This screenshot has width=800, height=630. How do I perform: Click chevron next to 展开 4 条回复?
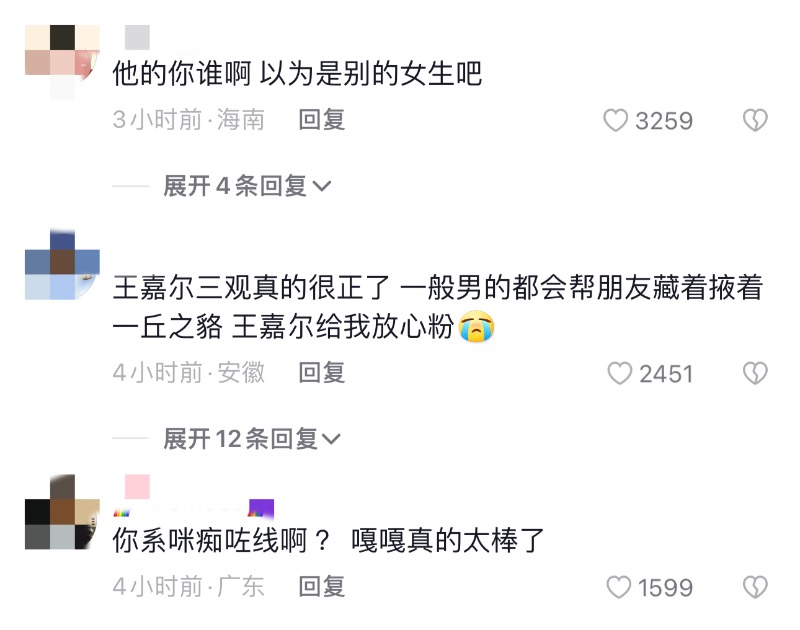pos(322,186)
